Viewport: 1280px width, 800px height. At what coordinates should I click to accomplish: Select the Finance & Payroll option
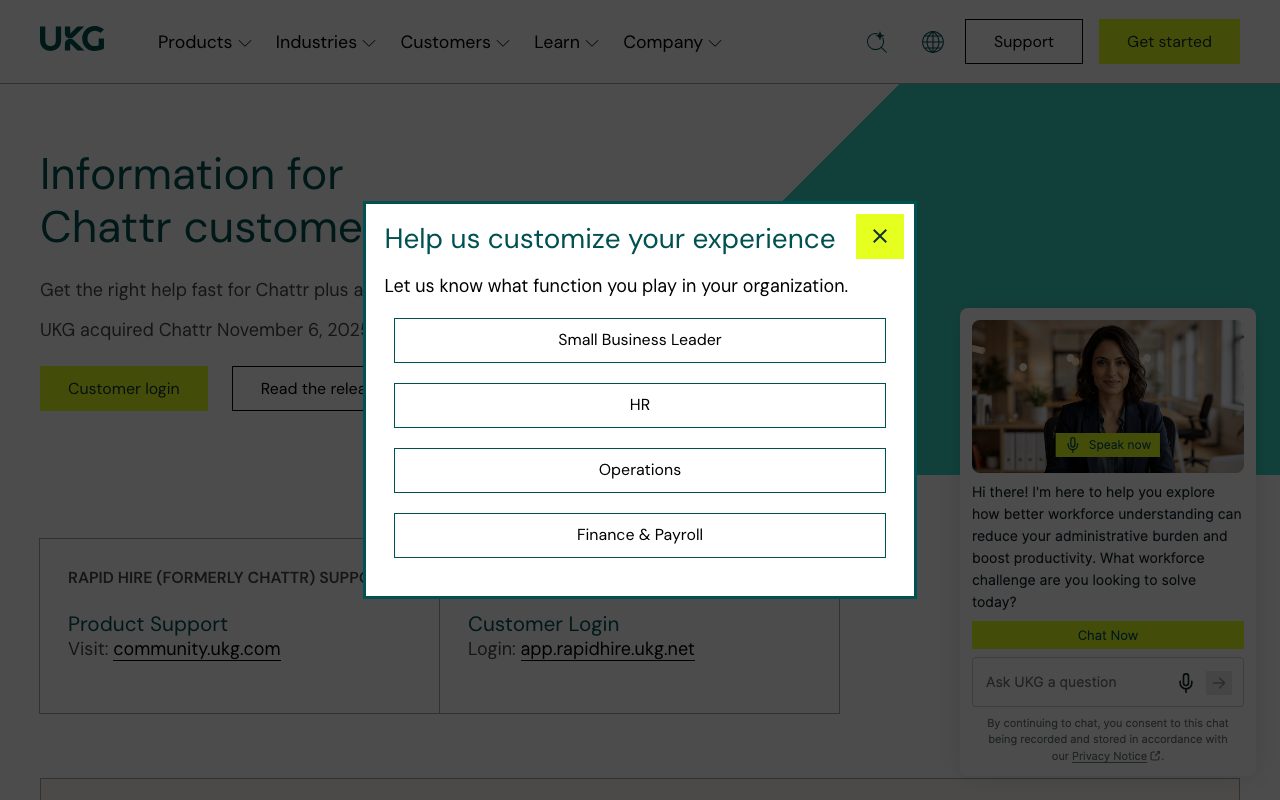(640, 535)
